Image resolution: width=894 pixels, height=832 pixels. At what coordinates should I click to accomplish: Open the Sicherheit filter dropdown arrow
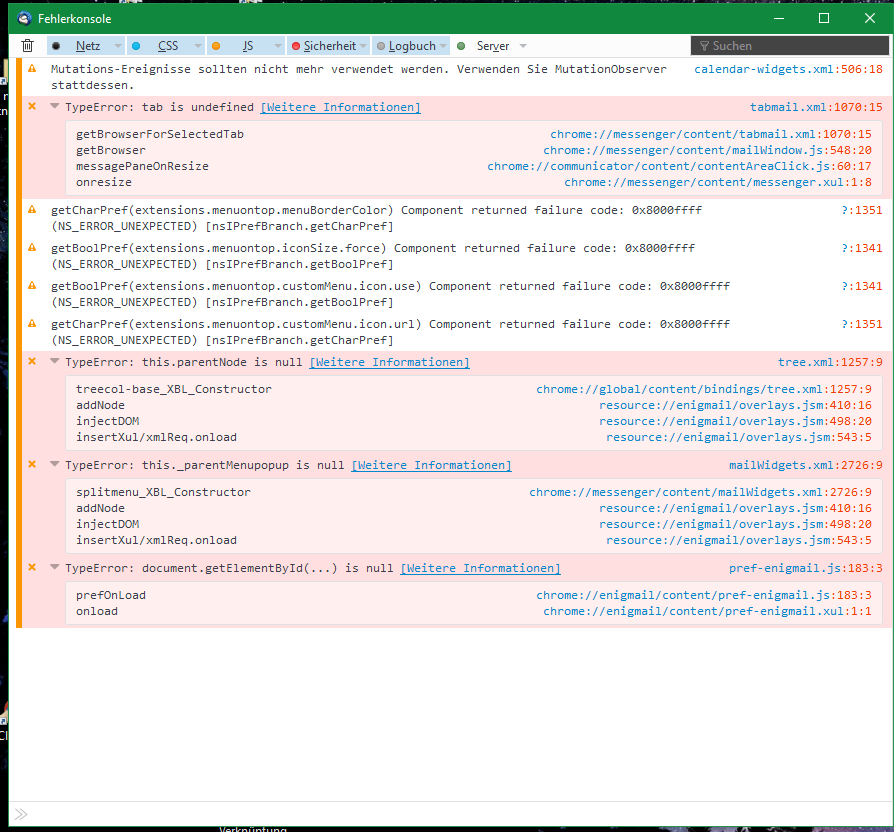coord(363,46)
